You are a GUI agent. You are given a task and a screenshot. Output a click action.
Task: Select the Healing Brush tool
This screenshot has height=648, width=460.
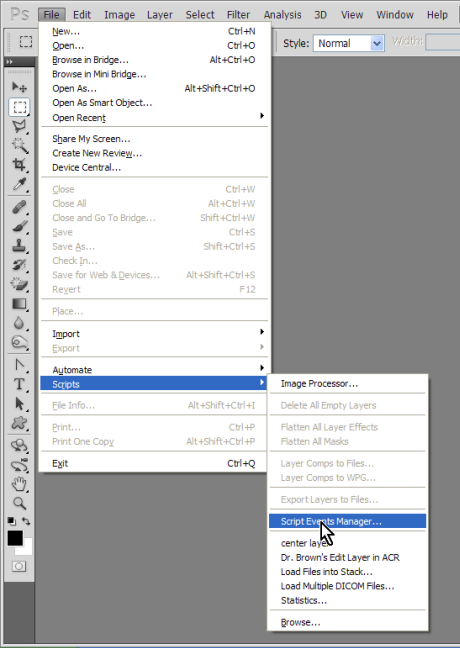[x=19, y=207]
